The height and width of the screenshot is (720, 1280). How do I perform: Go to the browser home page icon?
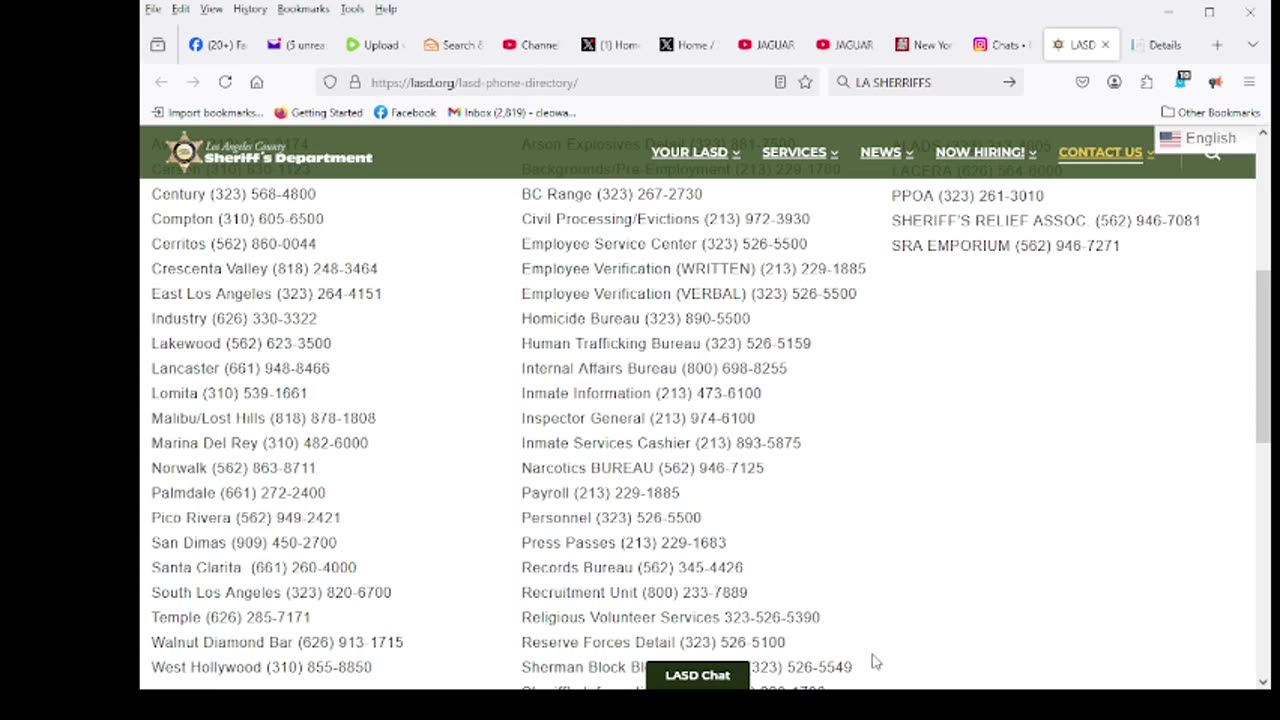coord(257,82)
